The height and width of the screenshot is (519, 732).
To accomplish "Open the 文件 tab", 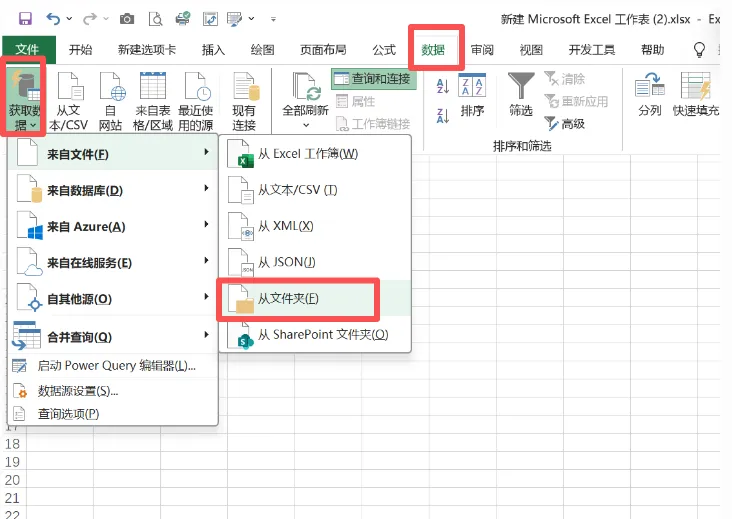I will click(x=28, y=49).
